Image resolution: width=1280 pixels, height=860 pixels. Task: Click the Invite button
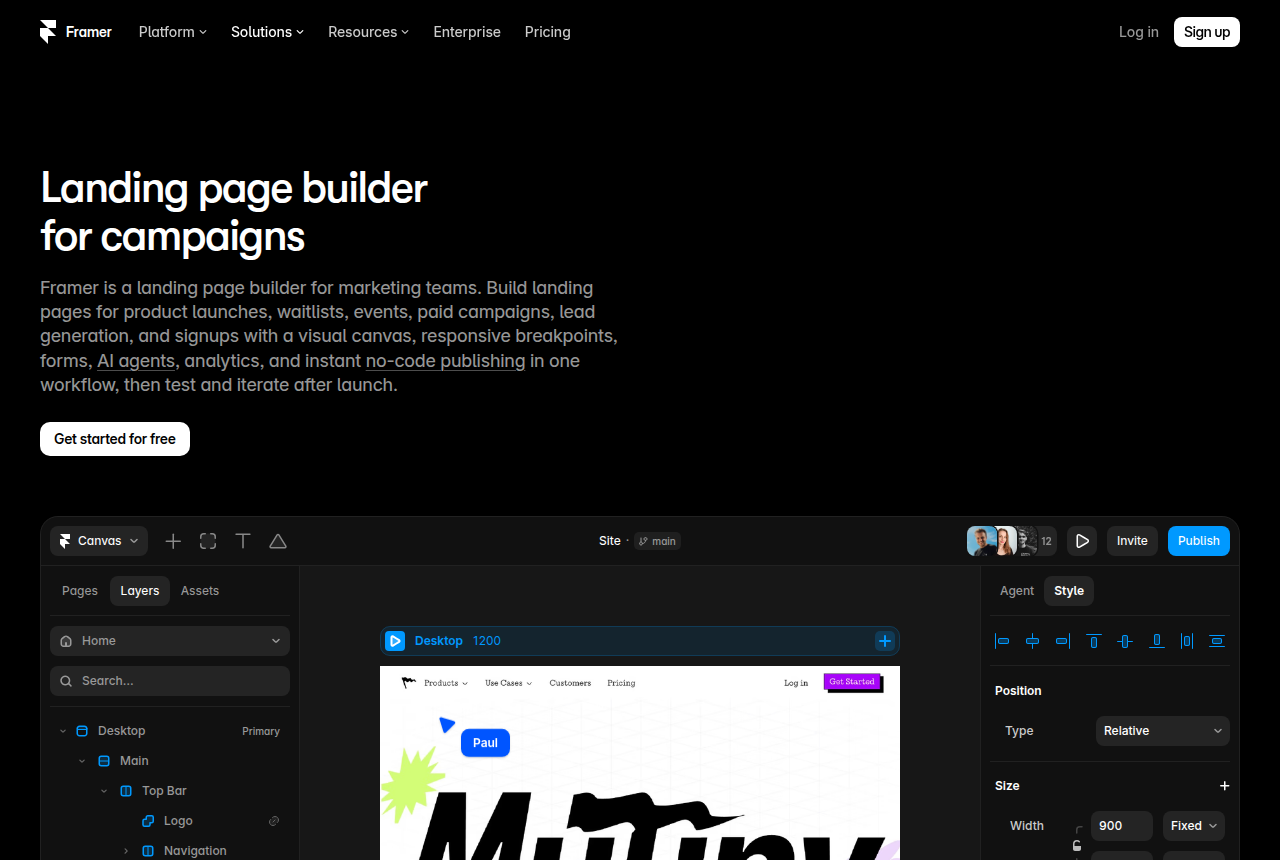(x=1132, y=541)
